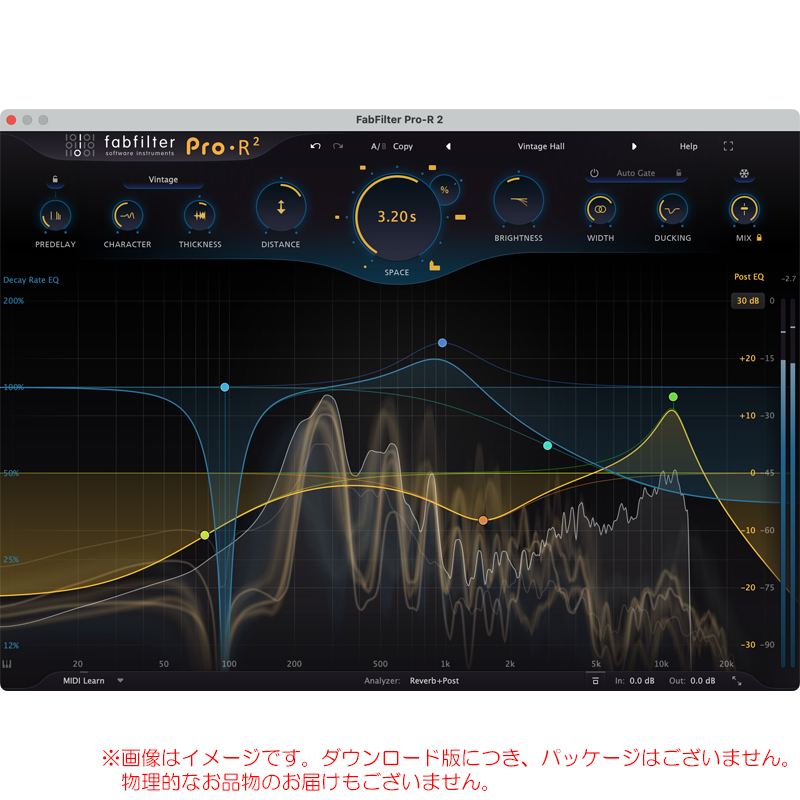Select the yellow-green Post EQ node near 80 Hz
800x800 pixels.
tap(205, 535)
